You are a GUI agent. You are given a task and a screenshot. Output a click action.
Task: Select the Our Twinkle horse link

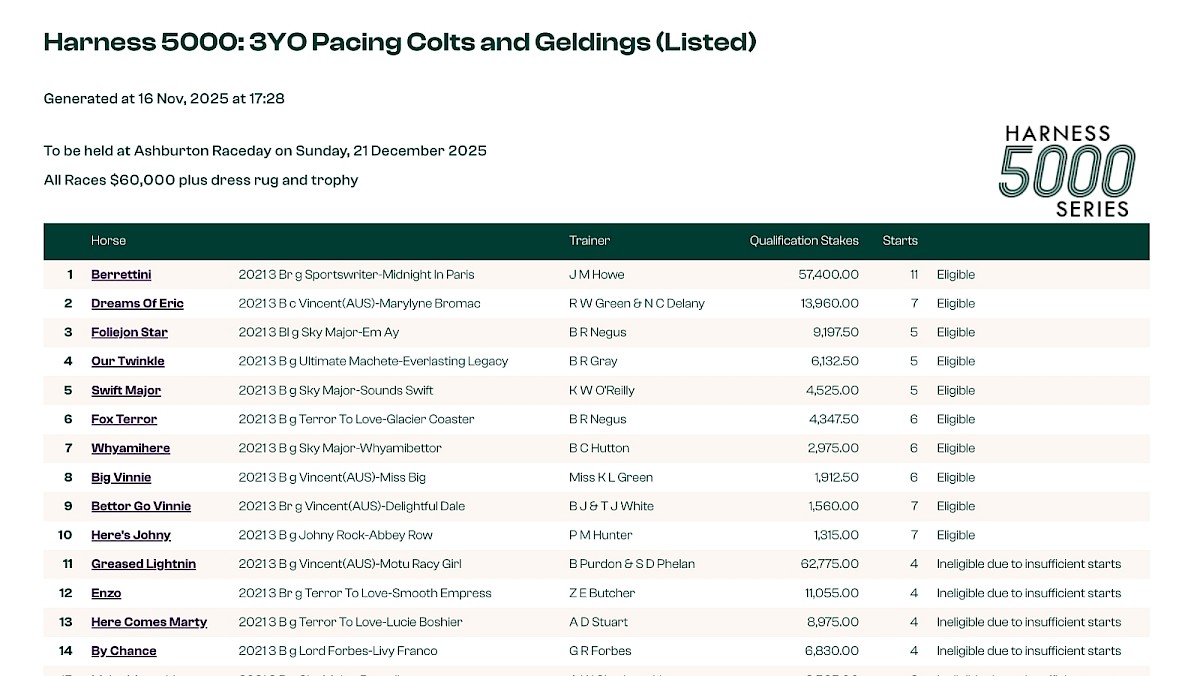pyautogui.click(x=128, y=362)
